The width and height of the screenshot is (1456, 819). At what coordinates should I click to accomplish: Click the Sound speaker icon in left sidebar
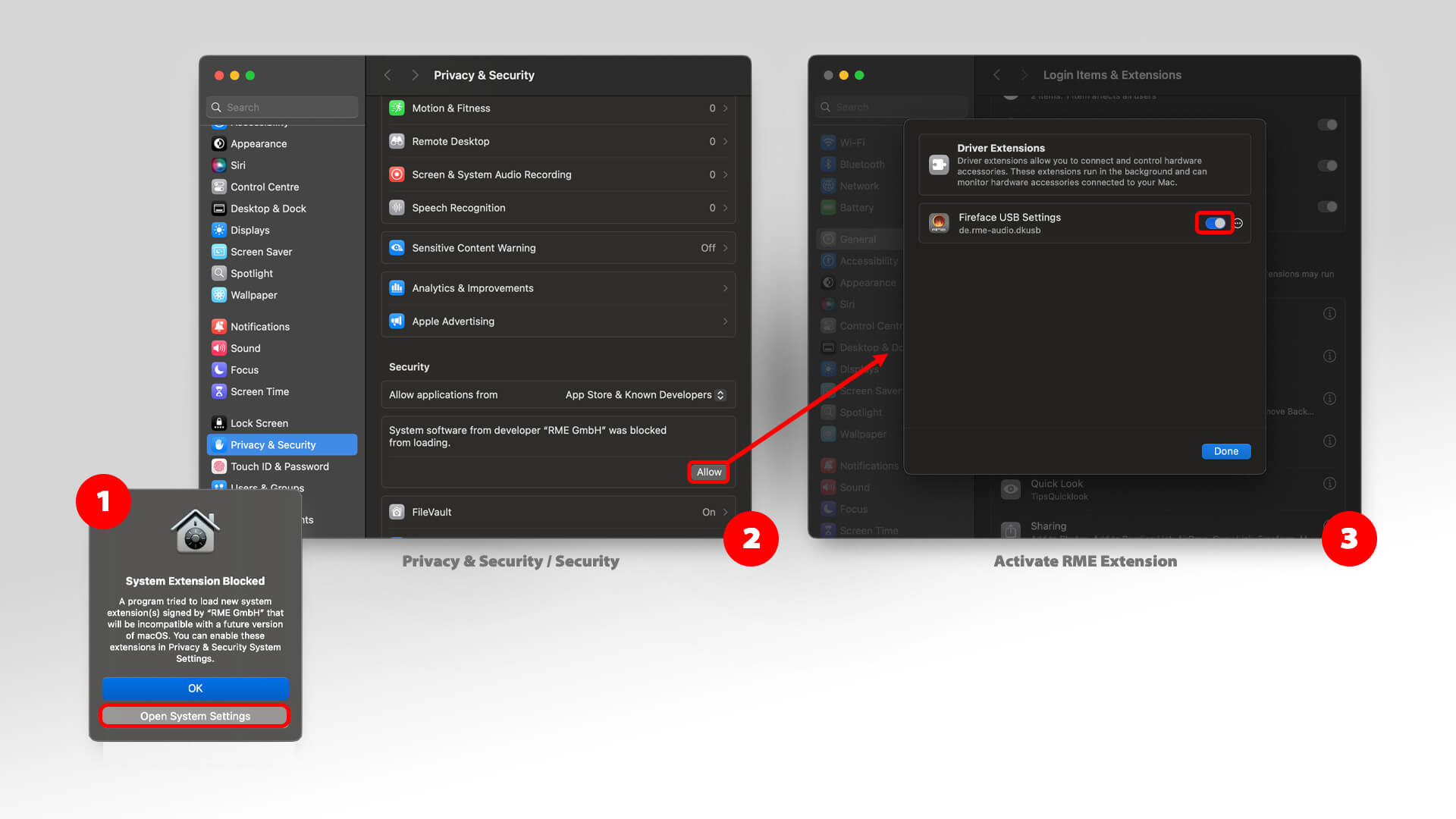tap(219, 348)
